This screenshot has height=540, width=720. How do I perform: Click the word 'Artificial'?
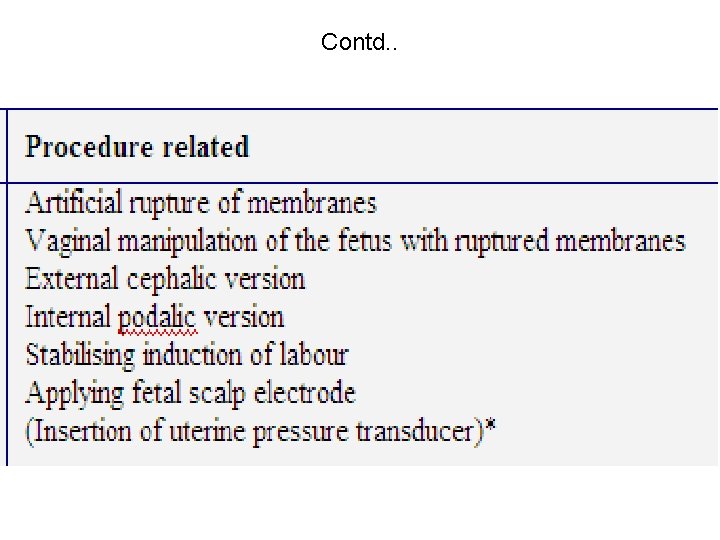pos(74,202)
